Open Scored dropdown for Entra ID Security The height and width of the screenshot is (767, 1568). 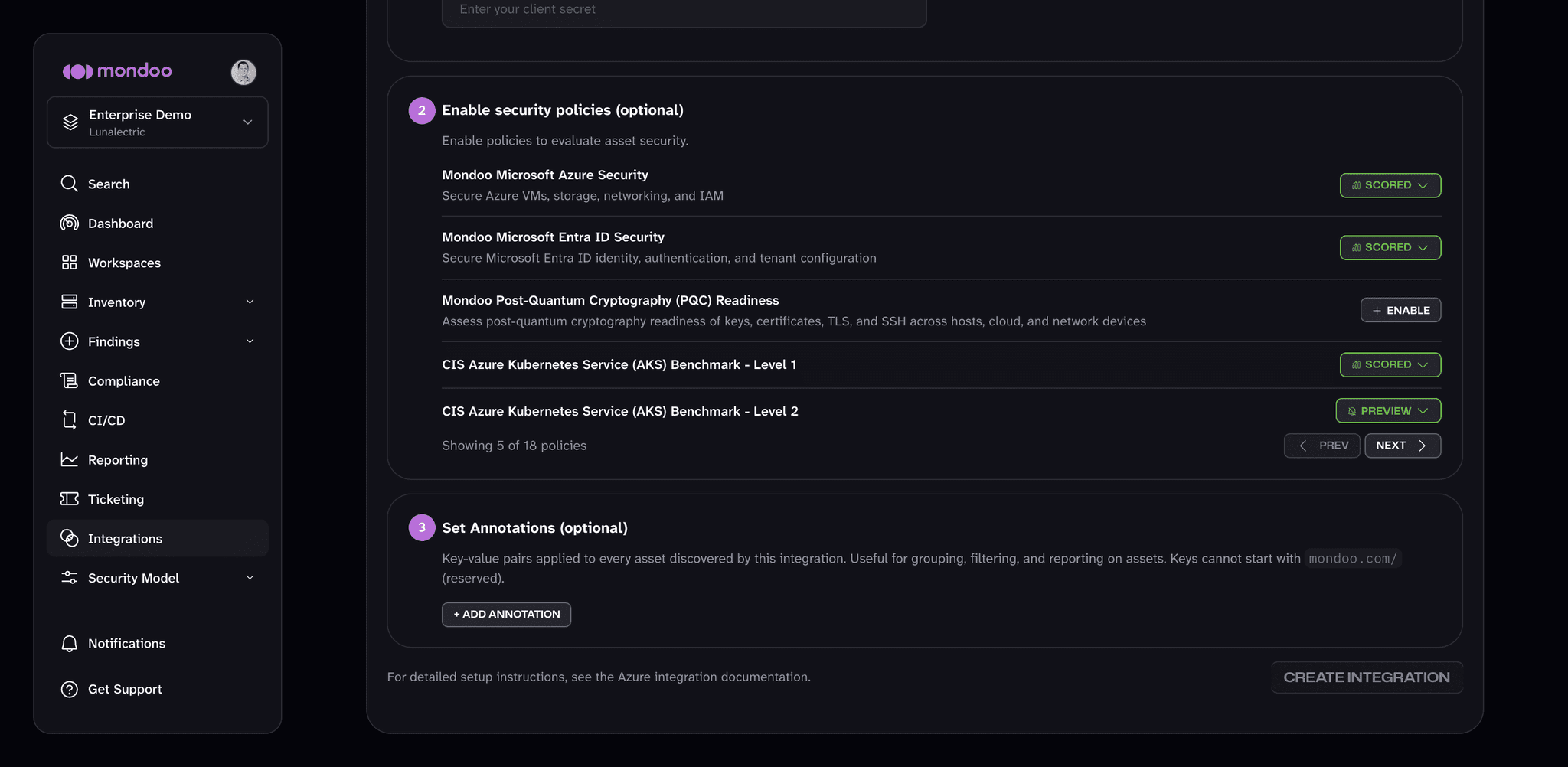[1390, 247]
